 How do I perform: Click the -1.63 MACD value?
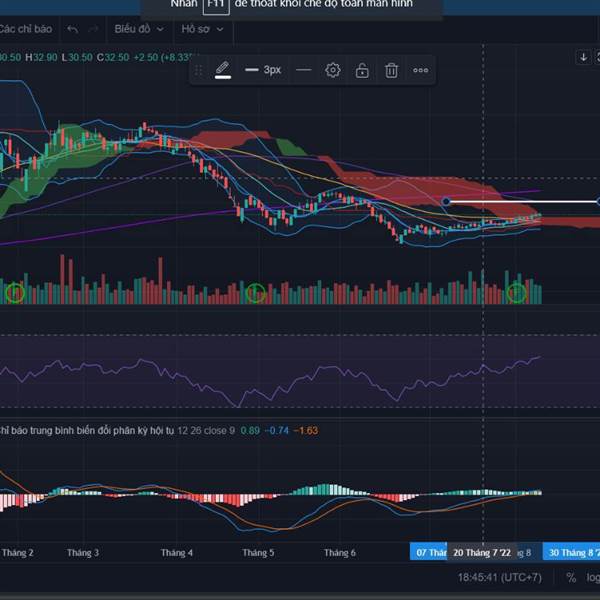(x=305, y=430)
